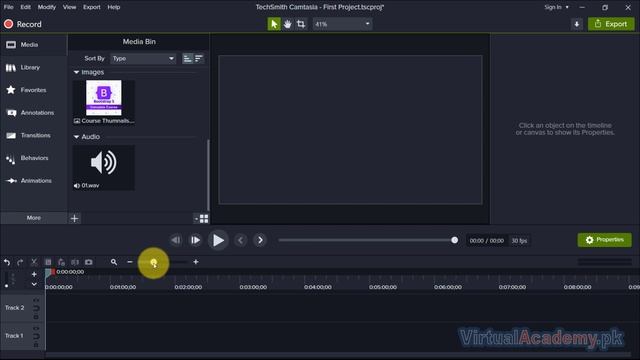Viewport: 640px width, 360px height.
Task: Open the Modify menu
Action: [x=47, y=7]
